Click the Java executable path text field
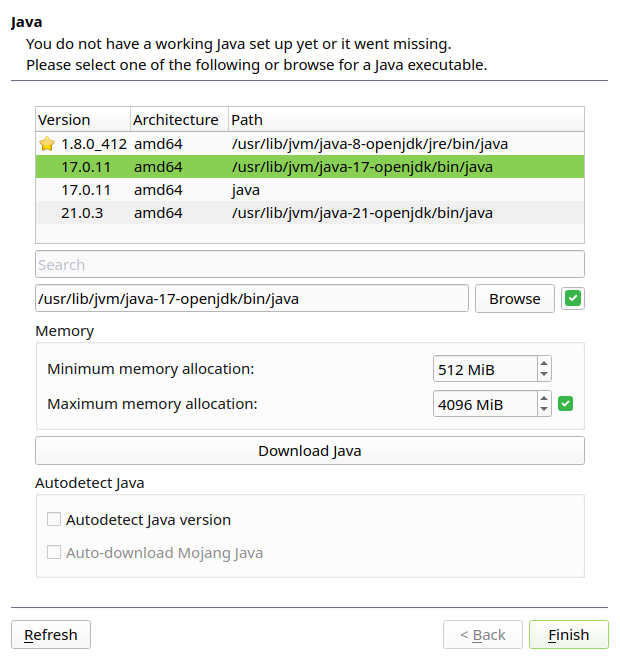 pos(251,298)
